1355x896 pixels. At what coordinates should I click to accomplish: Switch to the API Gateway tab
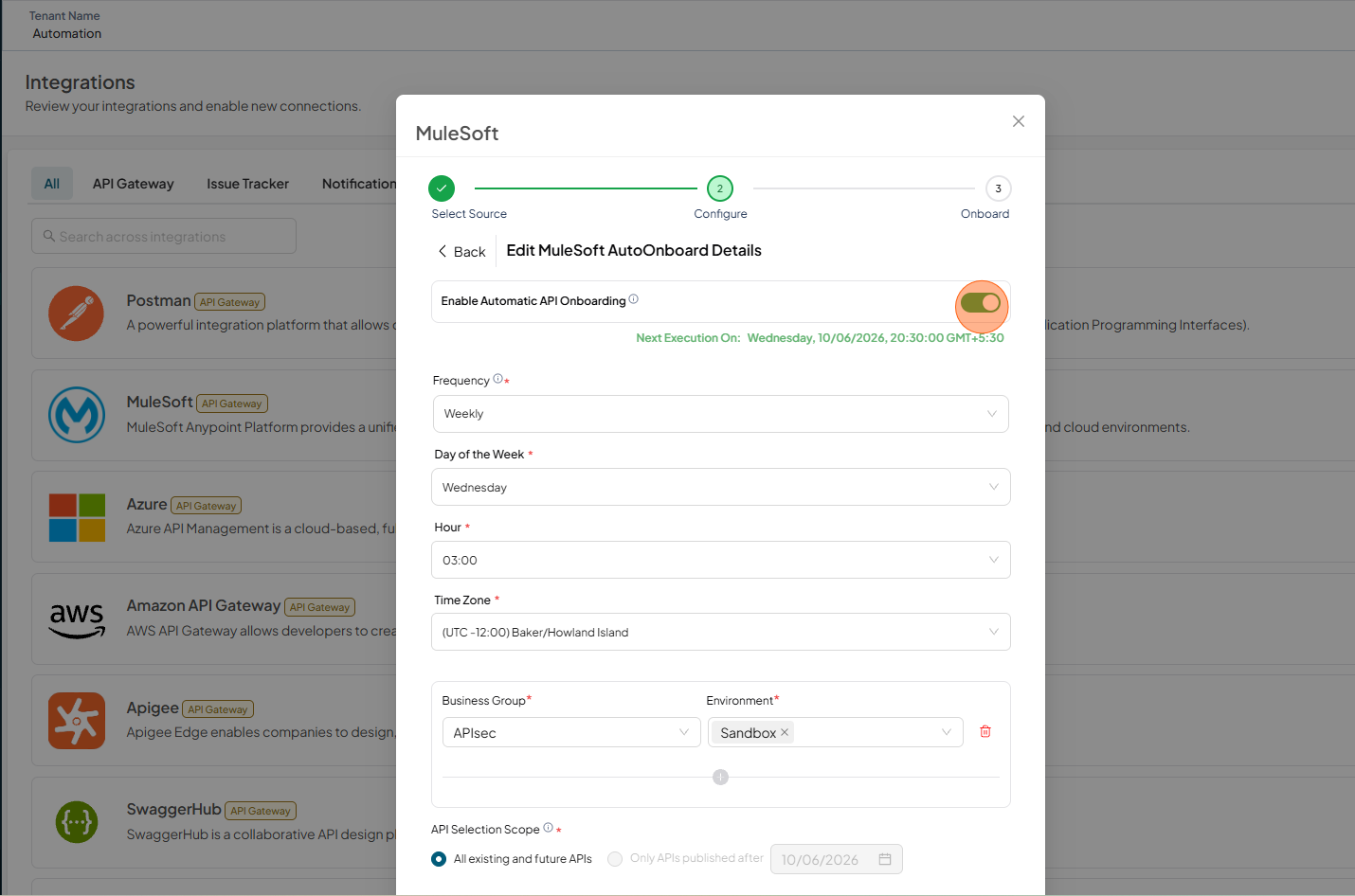click(134, 184)
